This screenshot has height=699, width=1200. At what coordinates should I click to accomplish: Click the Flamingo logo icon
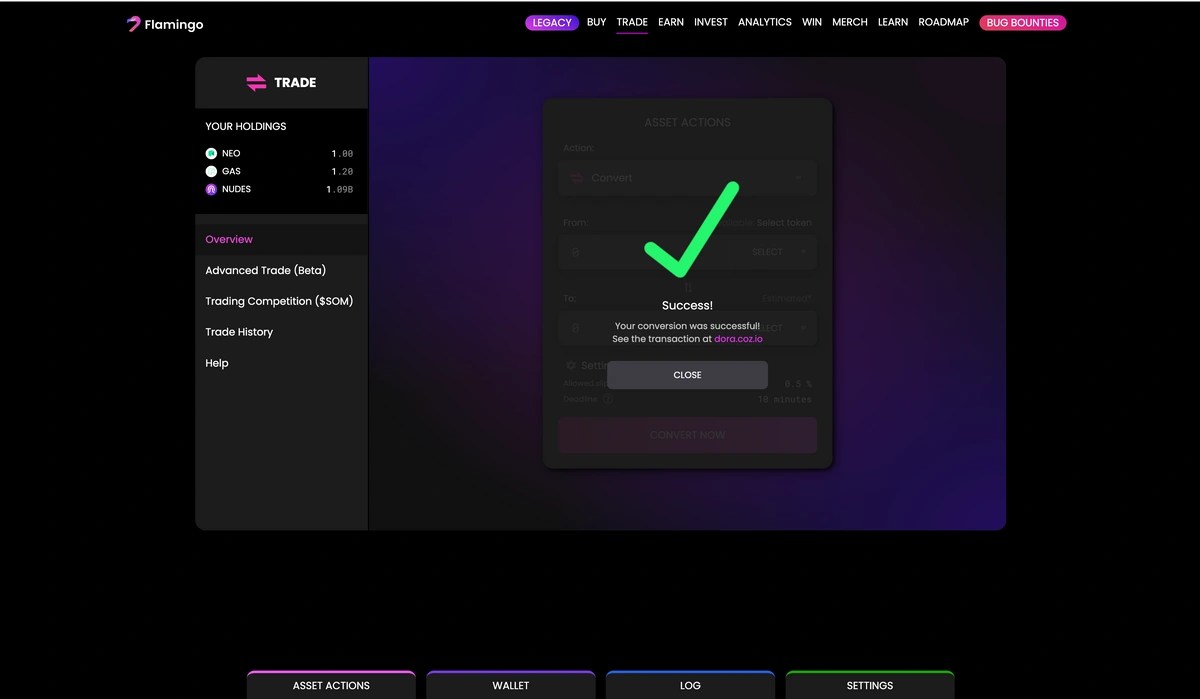(133, 23)
